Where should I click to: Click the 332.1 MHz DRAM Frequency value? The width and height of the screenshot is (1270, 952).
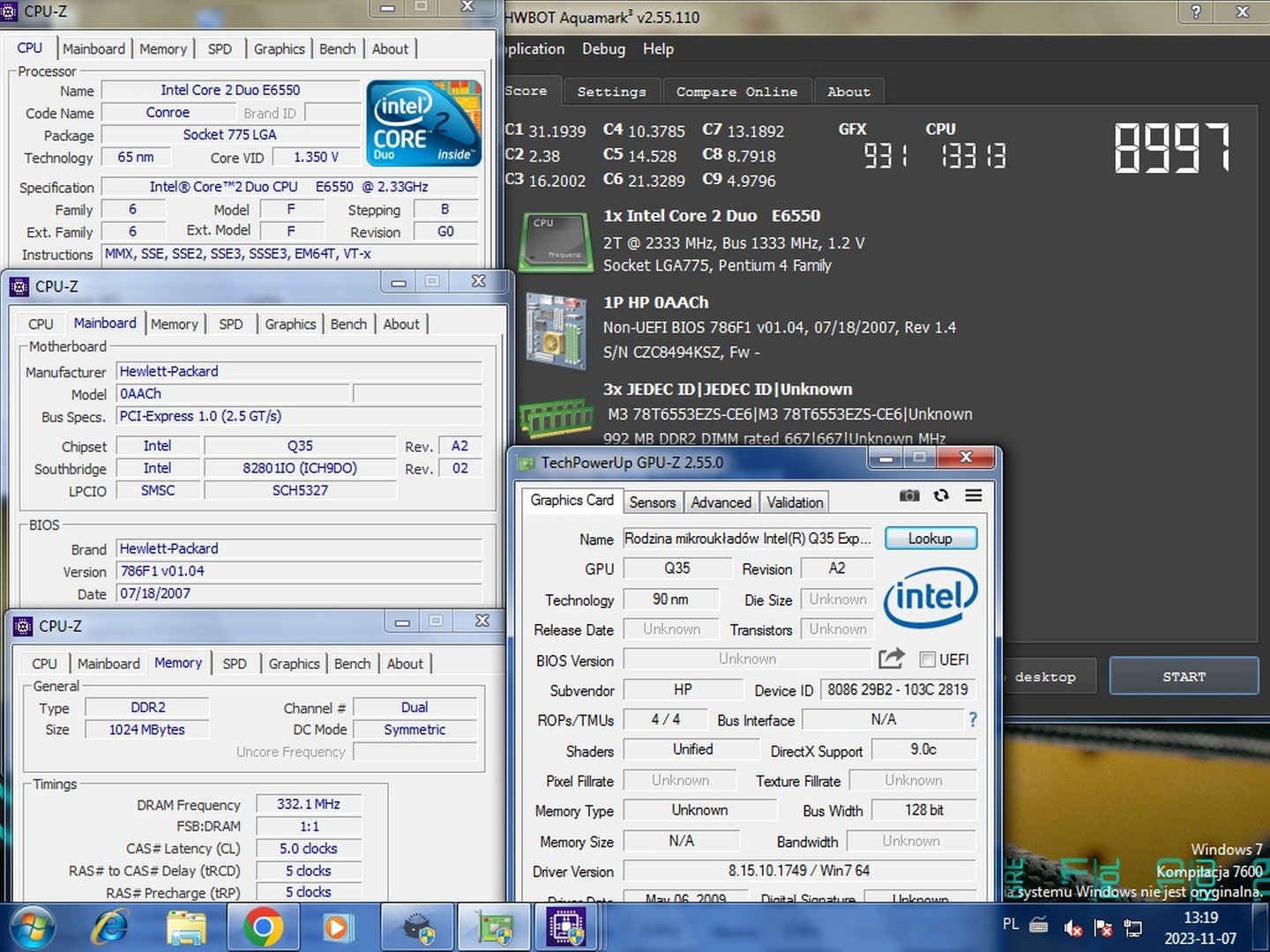pyautogui.click(x=309, y=804)
